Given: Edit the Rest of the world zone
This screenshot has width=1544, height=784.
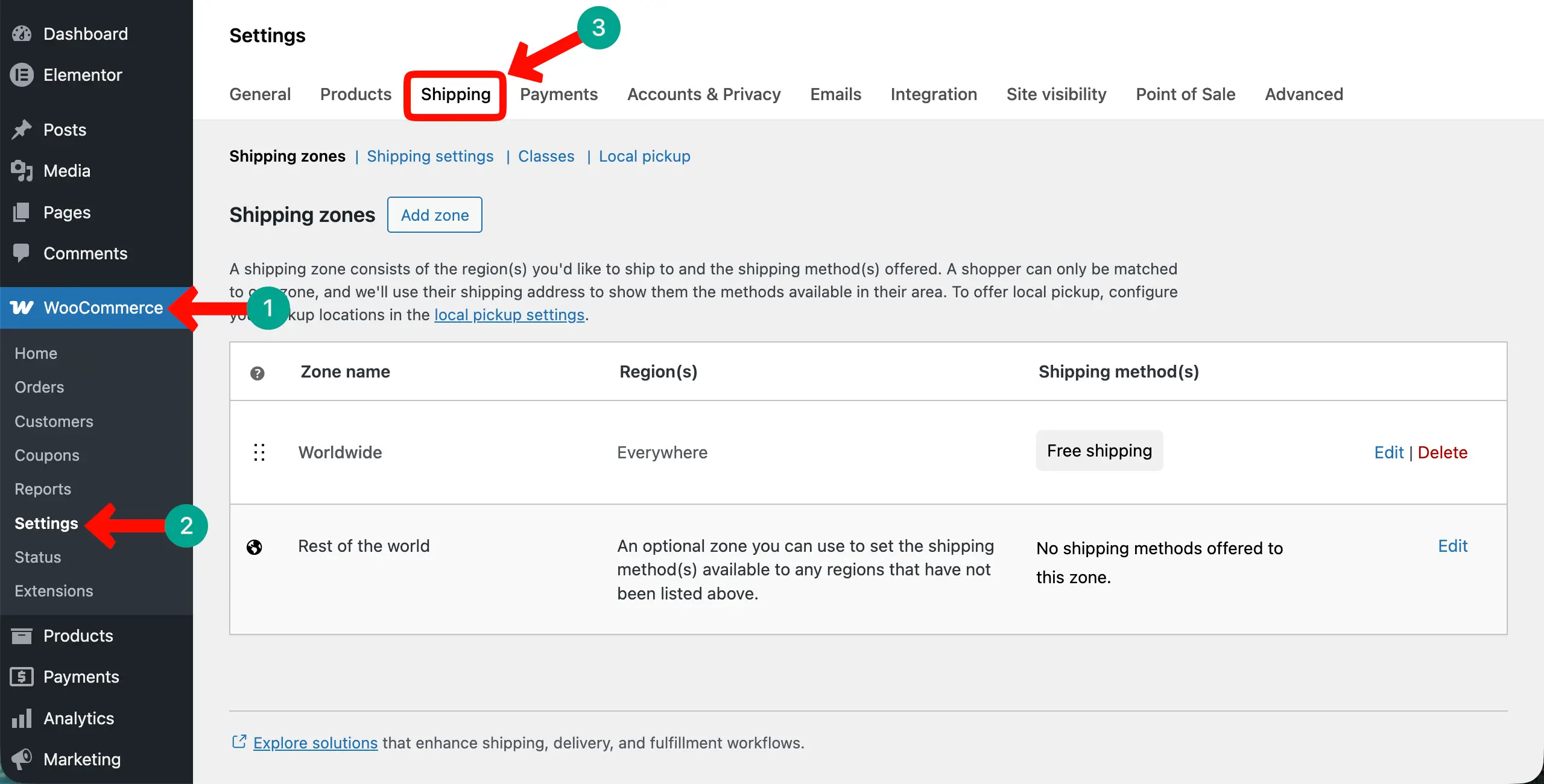Looking at the screenshot, I should [1453, 546].
